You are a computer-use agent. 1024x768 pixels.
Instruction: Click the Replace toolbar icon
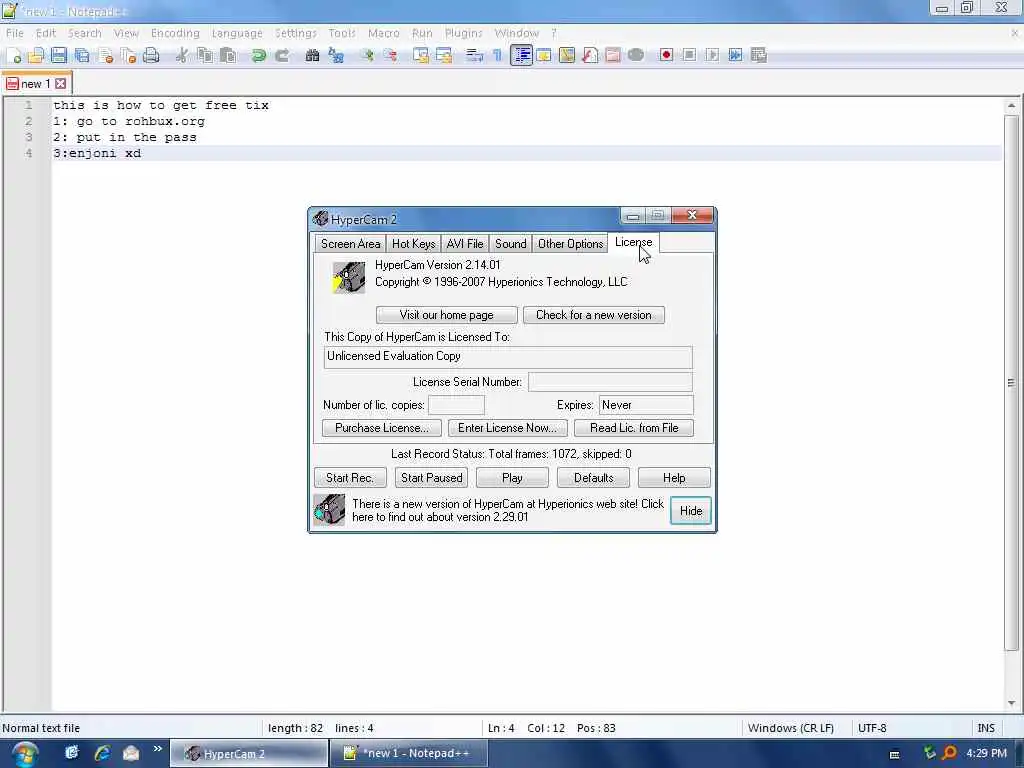click(x=336, y=56)
